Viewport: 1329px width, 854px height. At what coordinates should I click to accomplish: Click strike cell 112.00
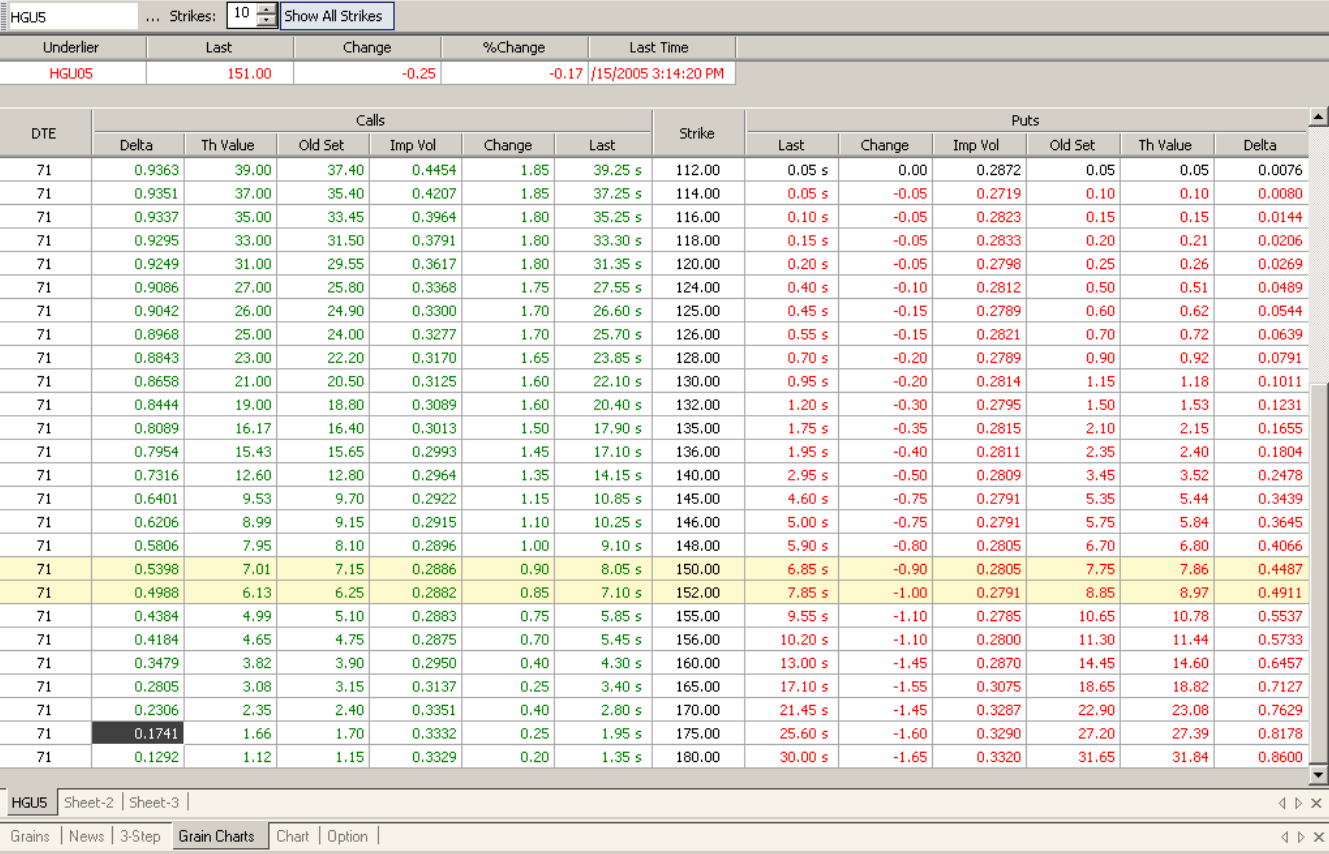click(x=698, y=170)
